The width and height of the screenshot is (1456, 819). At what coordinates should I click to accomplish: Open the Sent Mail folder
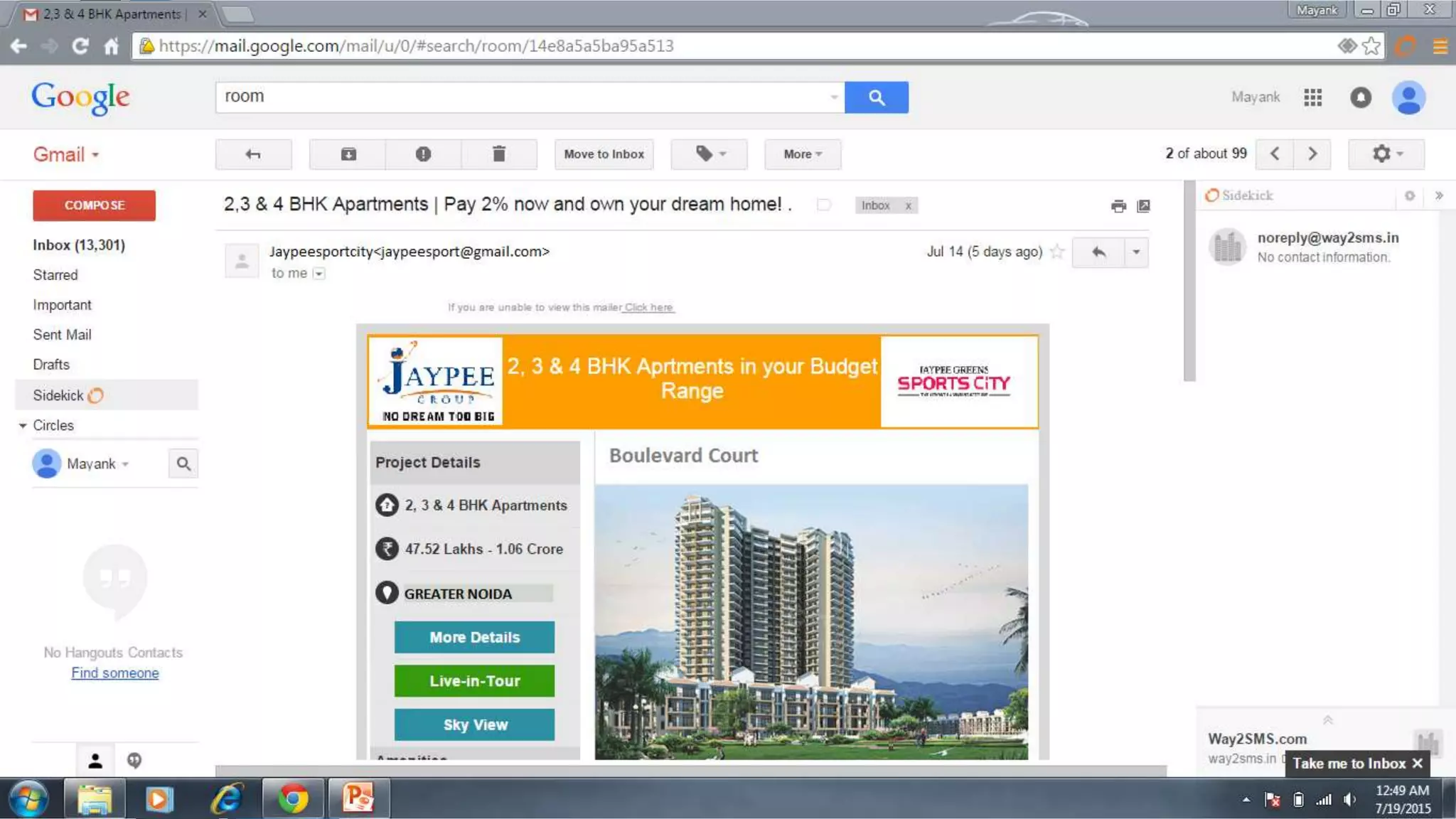62,335
